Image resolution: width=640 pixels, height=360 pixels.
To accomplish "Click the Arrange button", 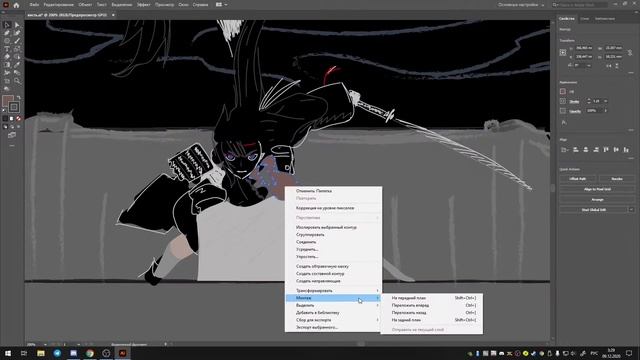I will coord(597,200).
